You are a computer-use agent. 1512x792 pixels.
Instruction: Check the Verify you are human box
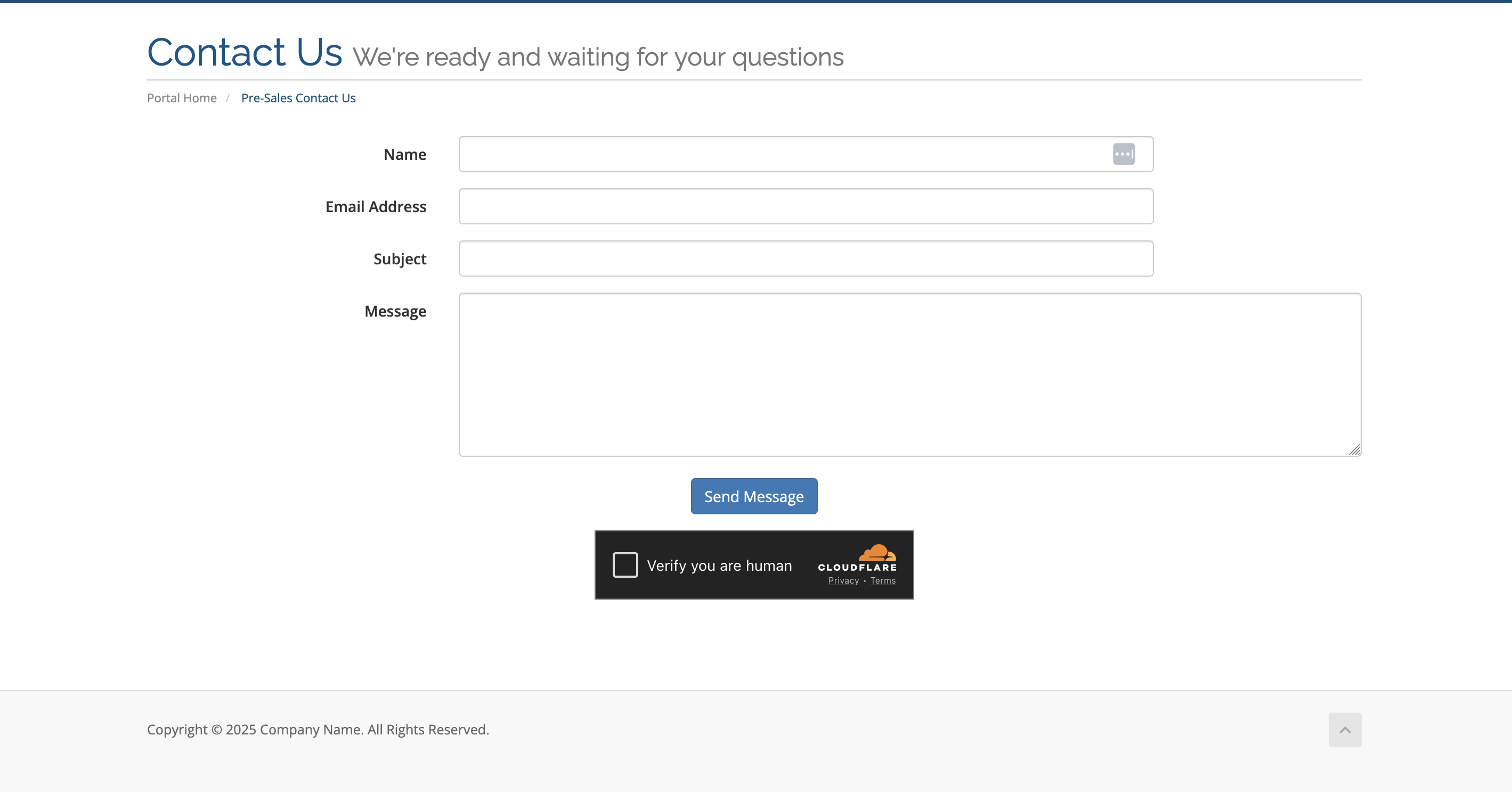pos(625,565)
